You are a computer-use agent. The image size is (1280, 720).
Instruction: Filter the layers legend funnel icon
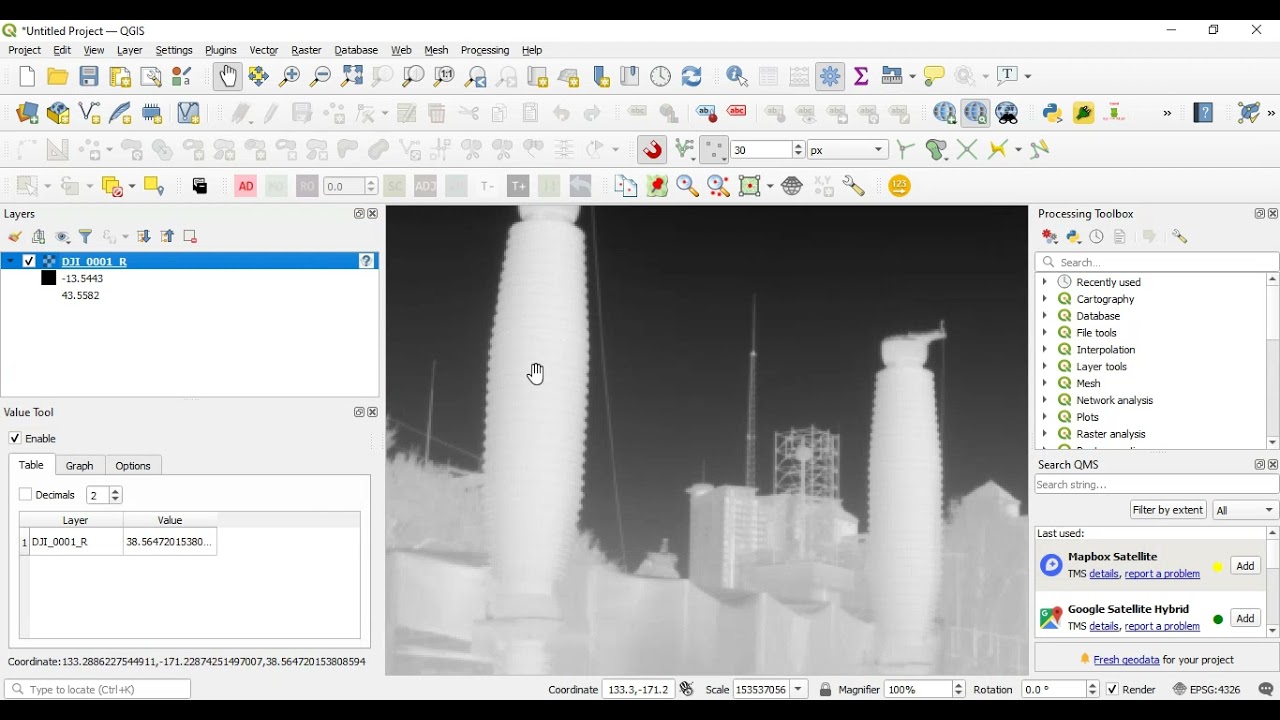tap(87, 237)
